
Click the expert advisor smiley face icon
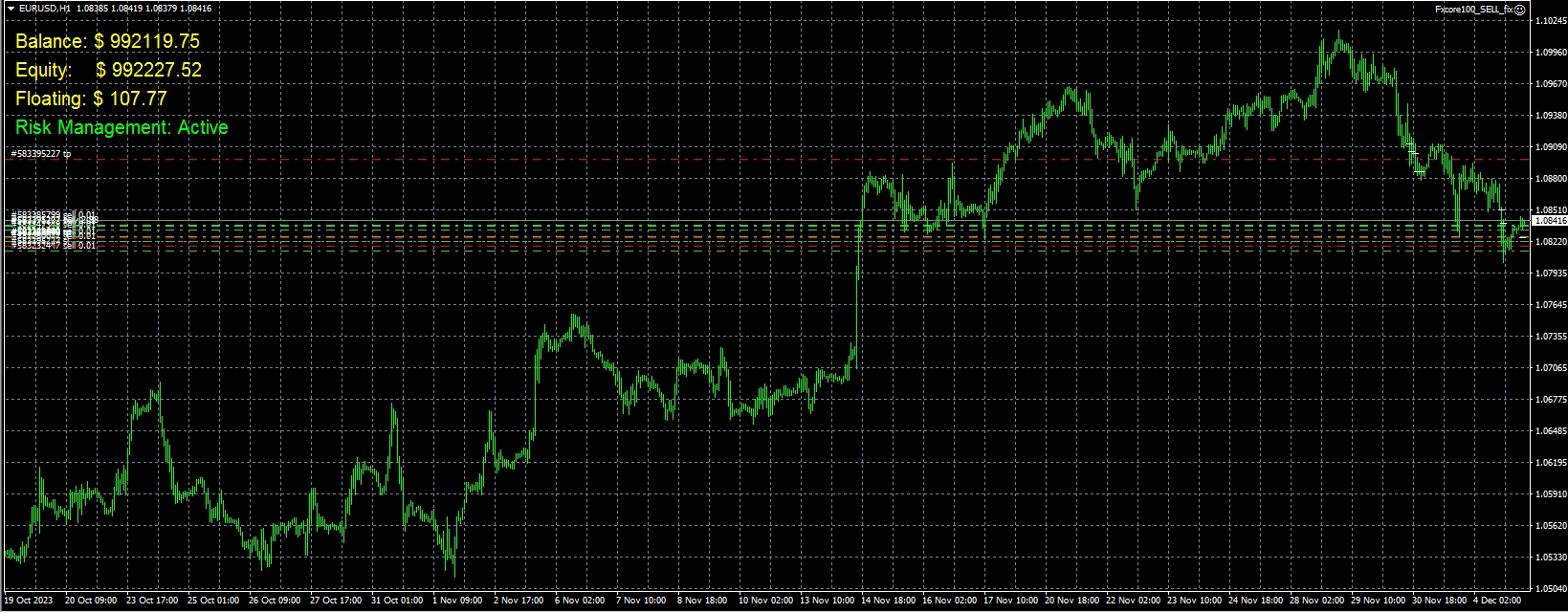coord(1520,9)
